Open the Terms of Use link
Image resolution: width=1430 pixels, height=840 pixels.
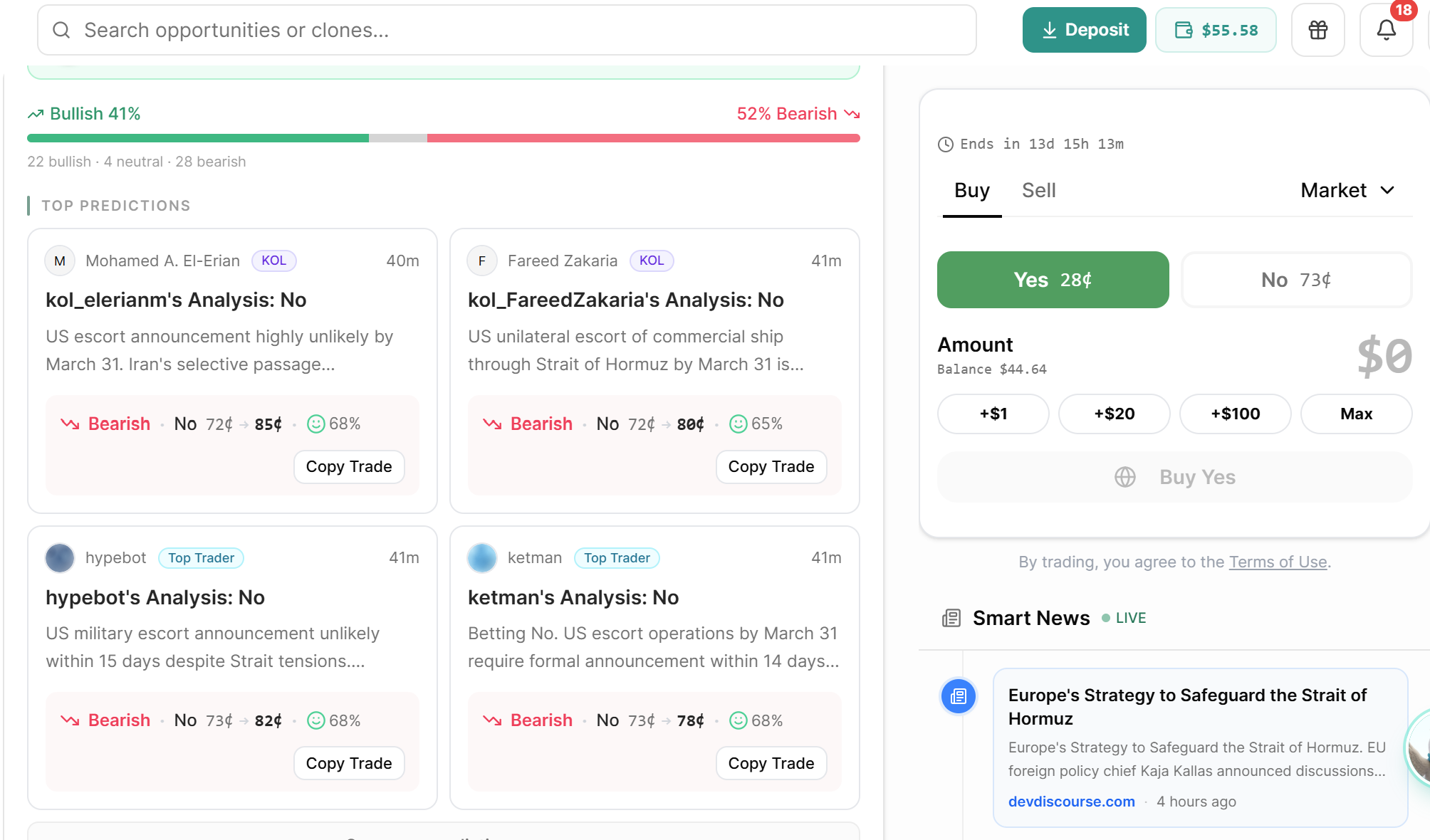[x=1278, y=562]
